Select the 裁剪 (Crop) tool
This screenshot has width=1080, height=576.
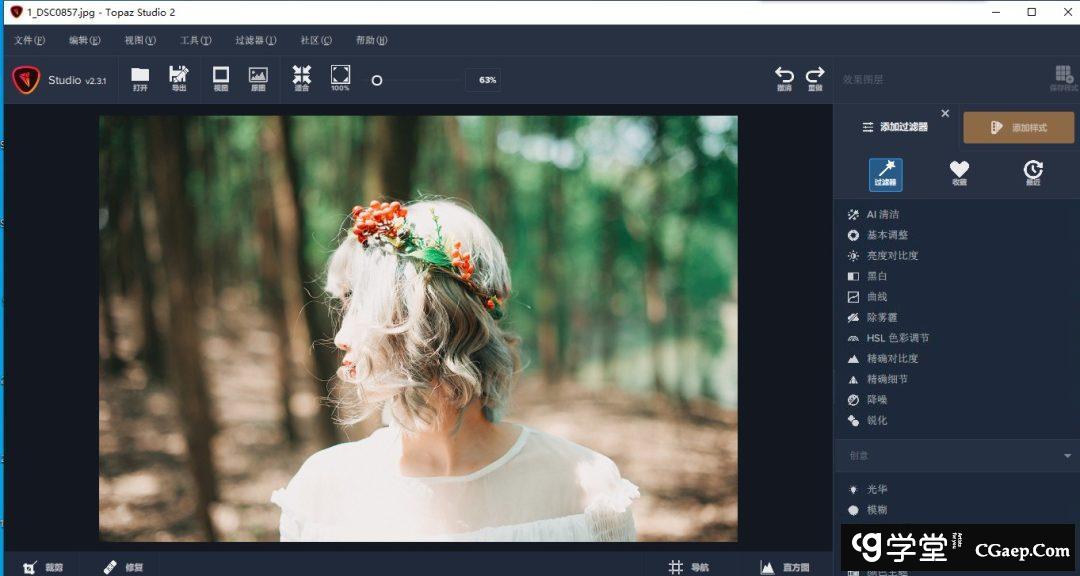click(x=42, y=567)
